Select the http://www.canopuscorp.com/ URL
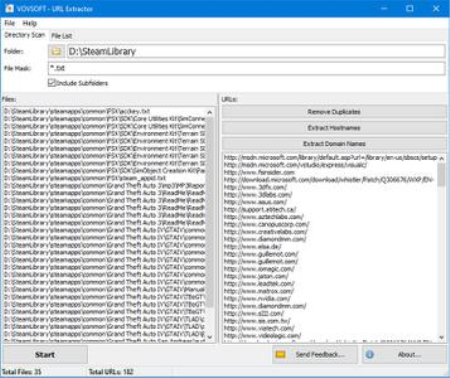Viewport: 450px width, 378px height. click(x=266, y=224)
